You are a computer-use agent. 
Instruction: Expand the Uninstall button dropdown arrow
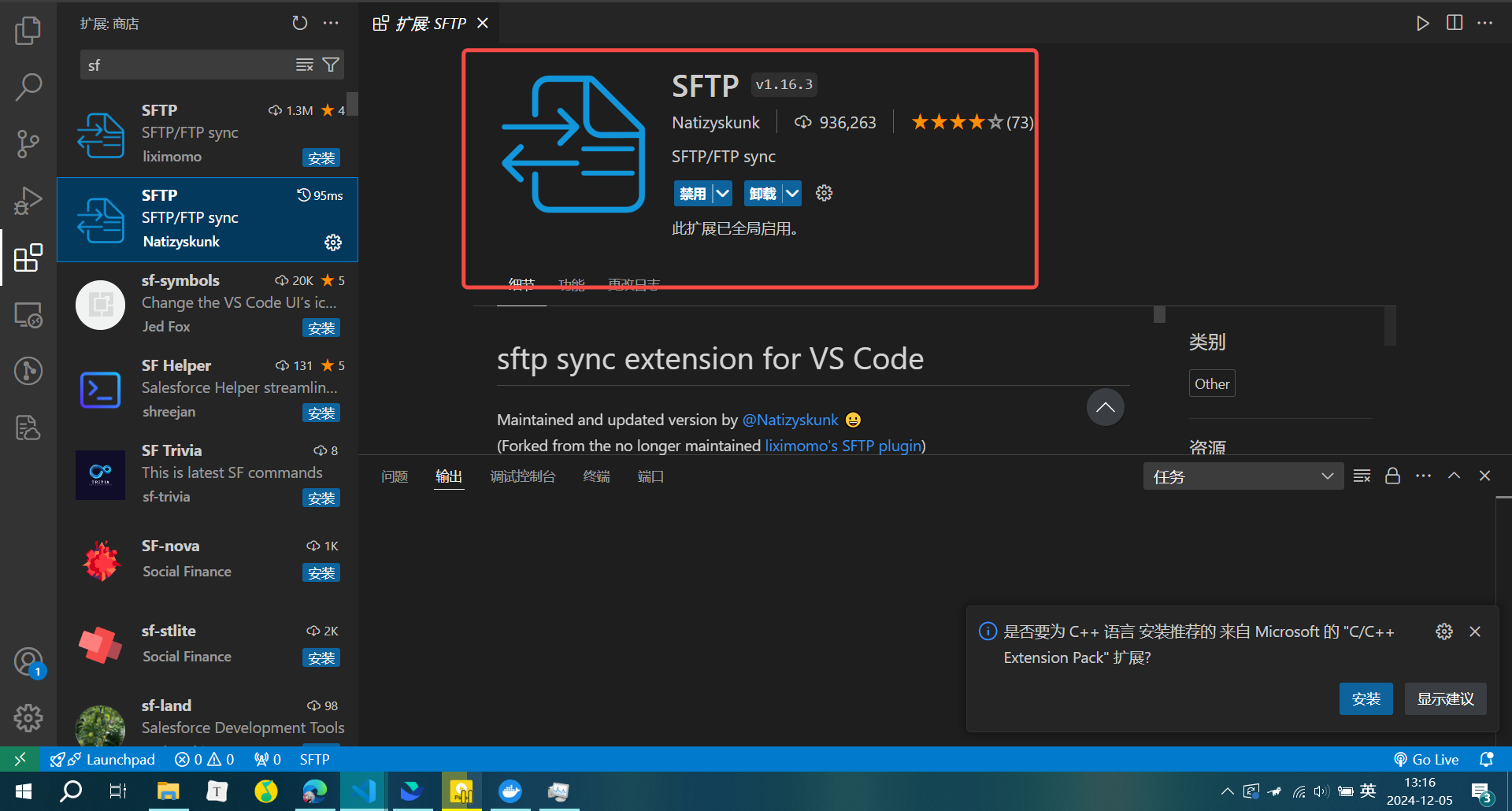click(792, 193)
